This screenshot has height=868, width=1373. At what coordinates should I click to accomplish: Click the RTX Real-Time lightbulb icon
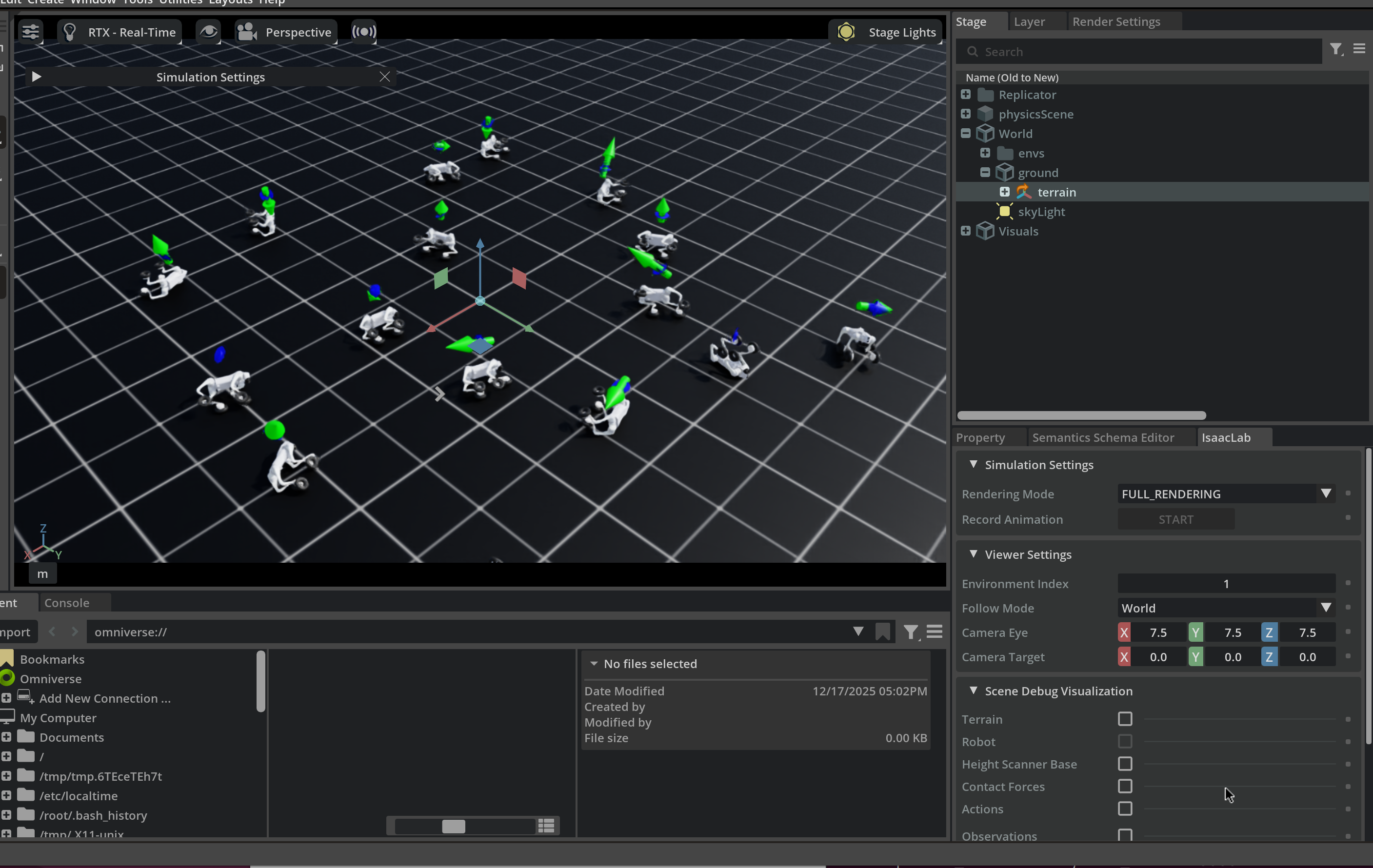[70, 32]
